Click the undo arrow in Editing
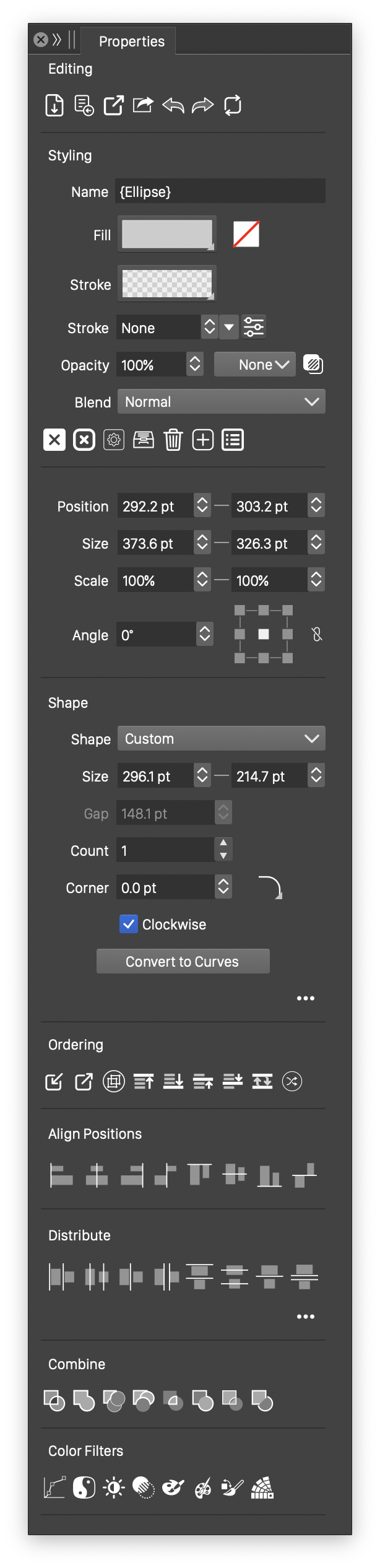The width and height of the screenshot is (380, 1568). tap(173, 105)
